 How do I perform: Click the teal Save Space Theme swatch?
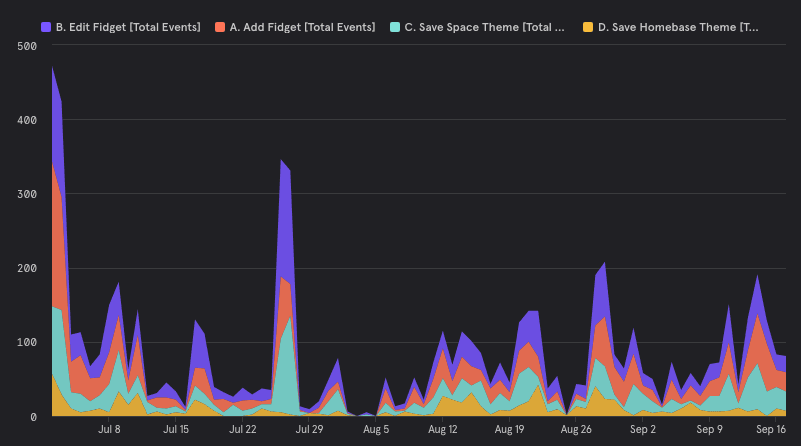point(395,27)
